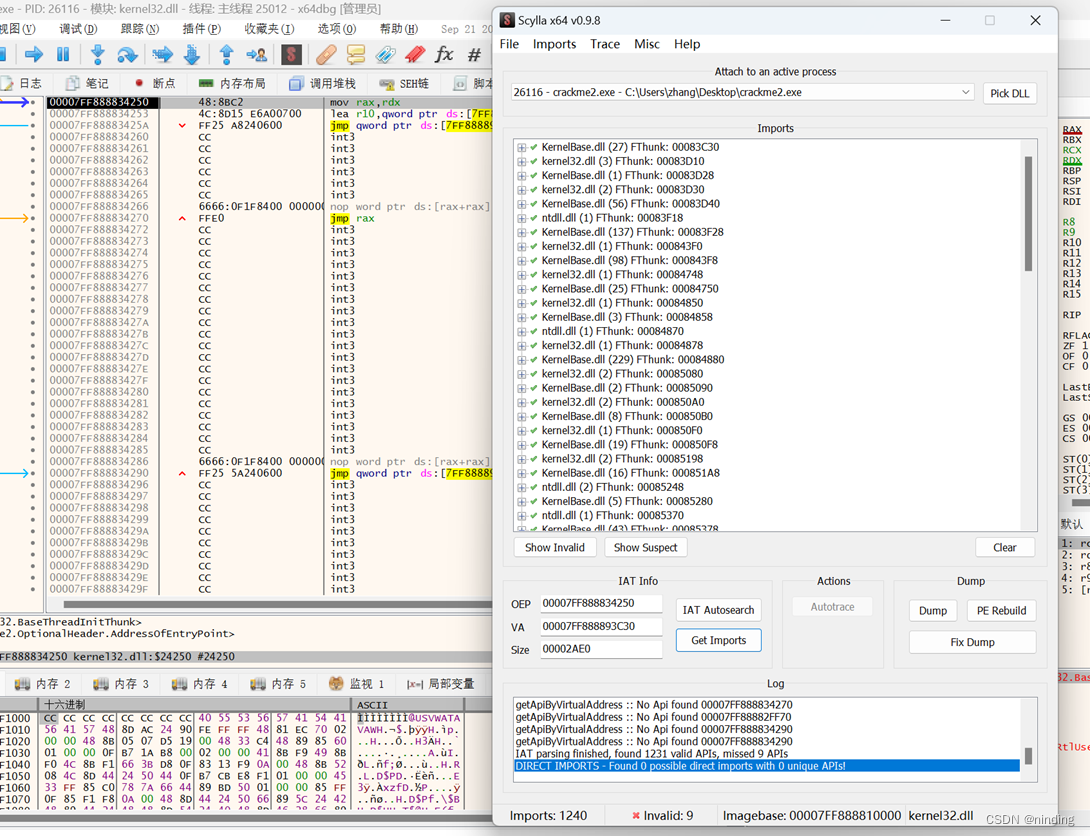Click the Fix Dump button
The width and height of the screenshot is (1090, 836).
972,642
